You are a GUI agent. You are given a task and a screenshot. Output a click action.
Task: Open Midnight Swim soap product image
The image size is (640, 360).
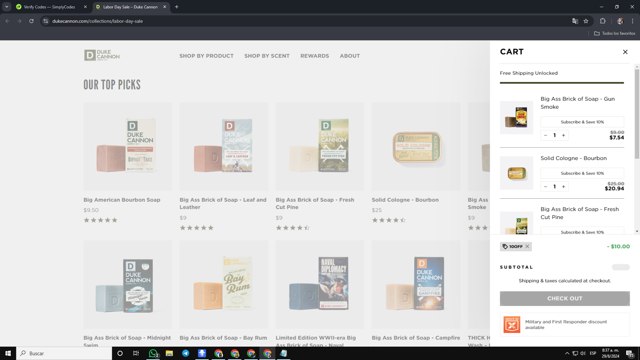tap(128, 284)
